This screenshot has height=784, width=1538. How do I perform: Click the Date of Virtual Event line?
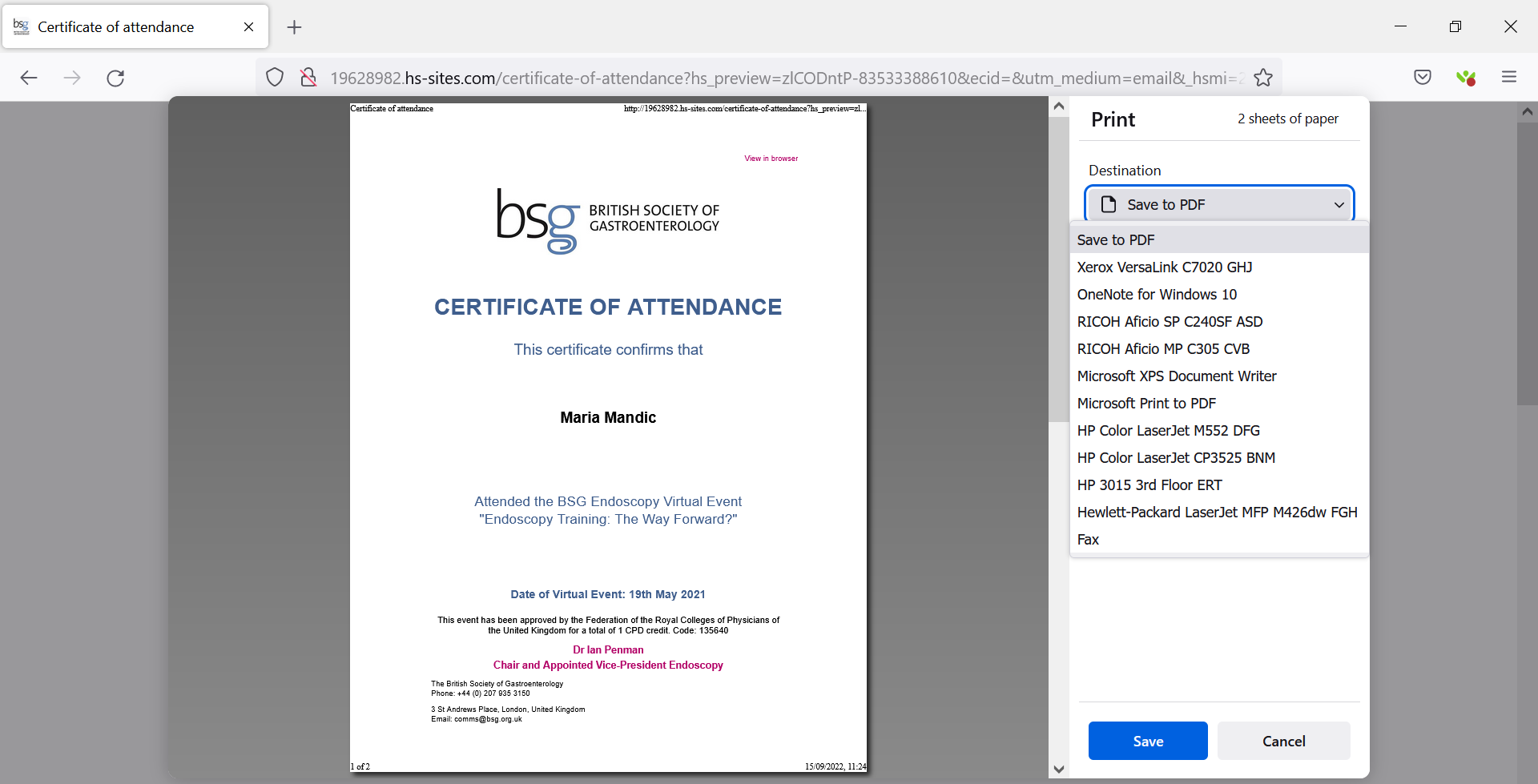coord(608,594)
